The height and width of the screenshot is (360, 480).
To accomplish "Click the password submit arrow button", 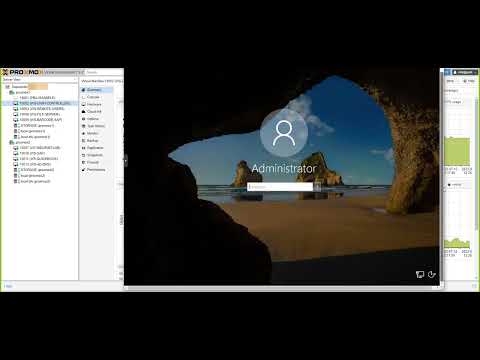I will [x=317, y=187].
